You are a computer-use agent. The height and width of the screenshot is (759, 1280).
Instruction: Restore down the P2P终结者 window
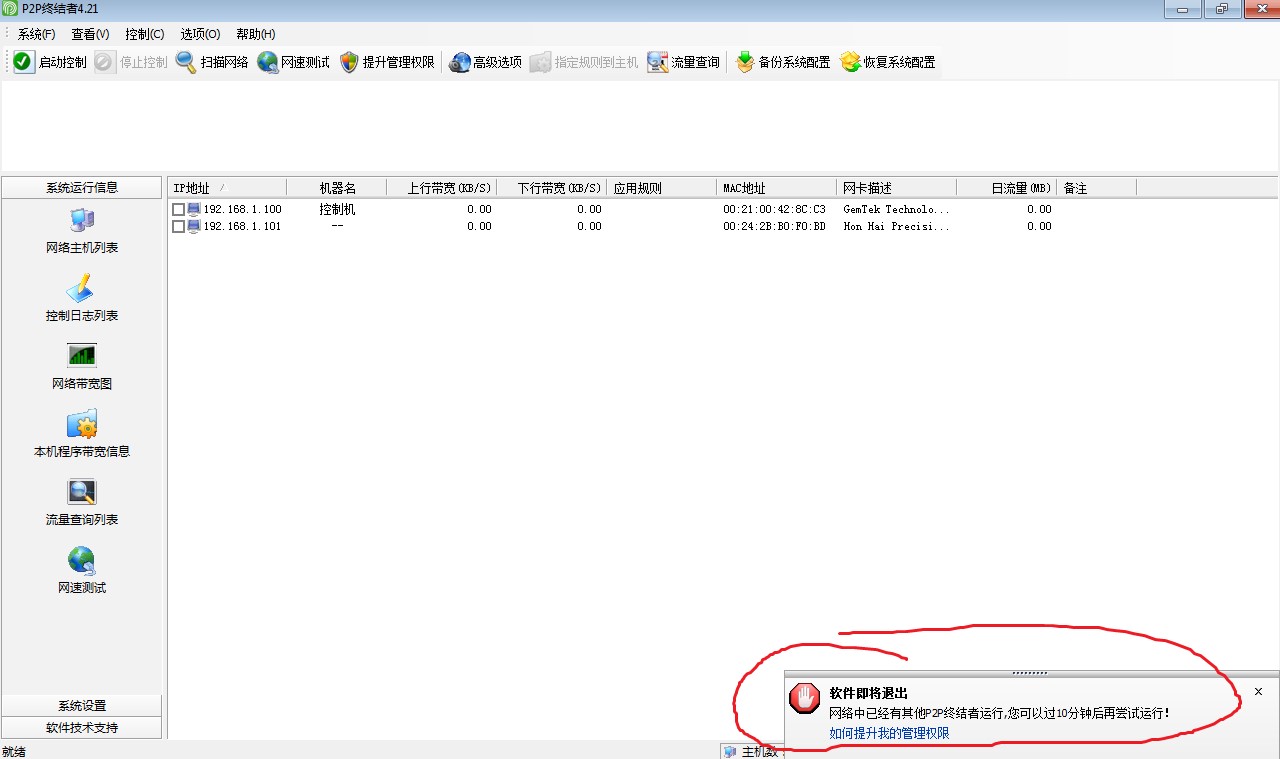(x=1222, y=10)
